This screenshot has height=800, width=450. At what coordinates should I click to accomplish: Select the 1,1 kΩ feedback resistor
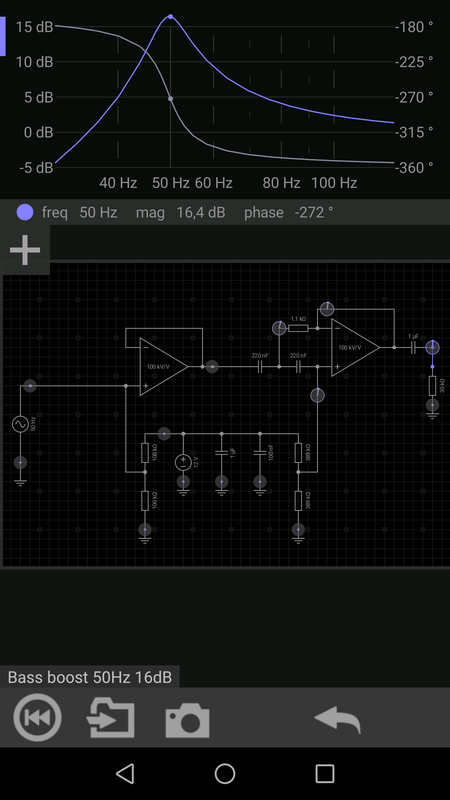tap(298, 328)
